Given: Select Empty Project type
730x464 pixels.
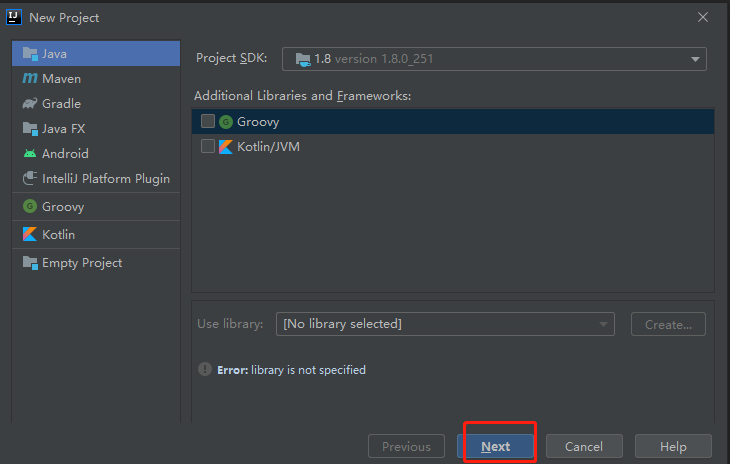Looking at the screenshot, I should (x=96, y=262).
